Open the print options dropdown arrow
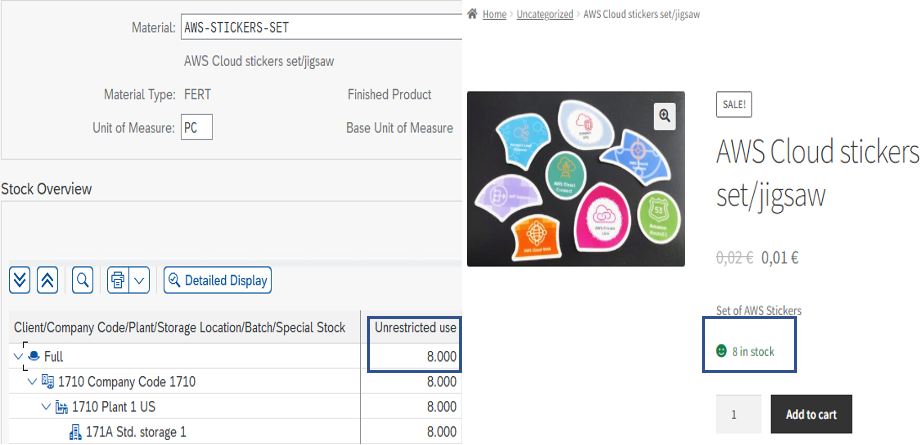 click(x=139, y=280)
